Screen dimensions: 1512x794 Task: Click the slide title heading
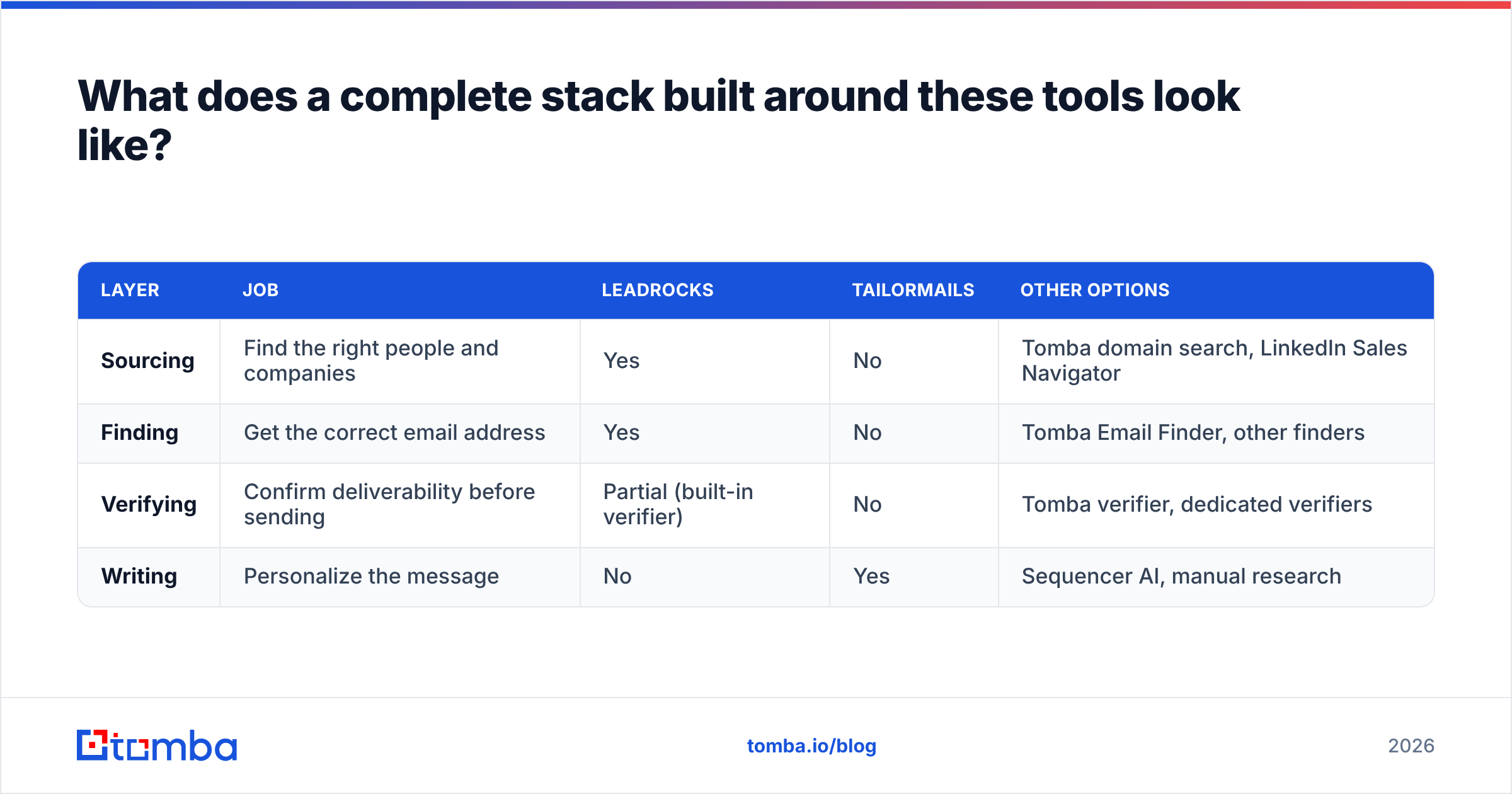658,120
